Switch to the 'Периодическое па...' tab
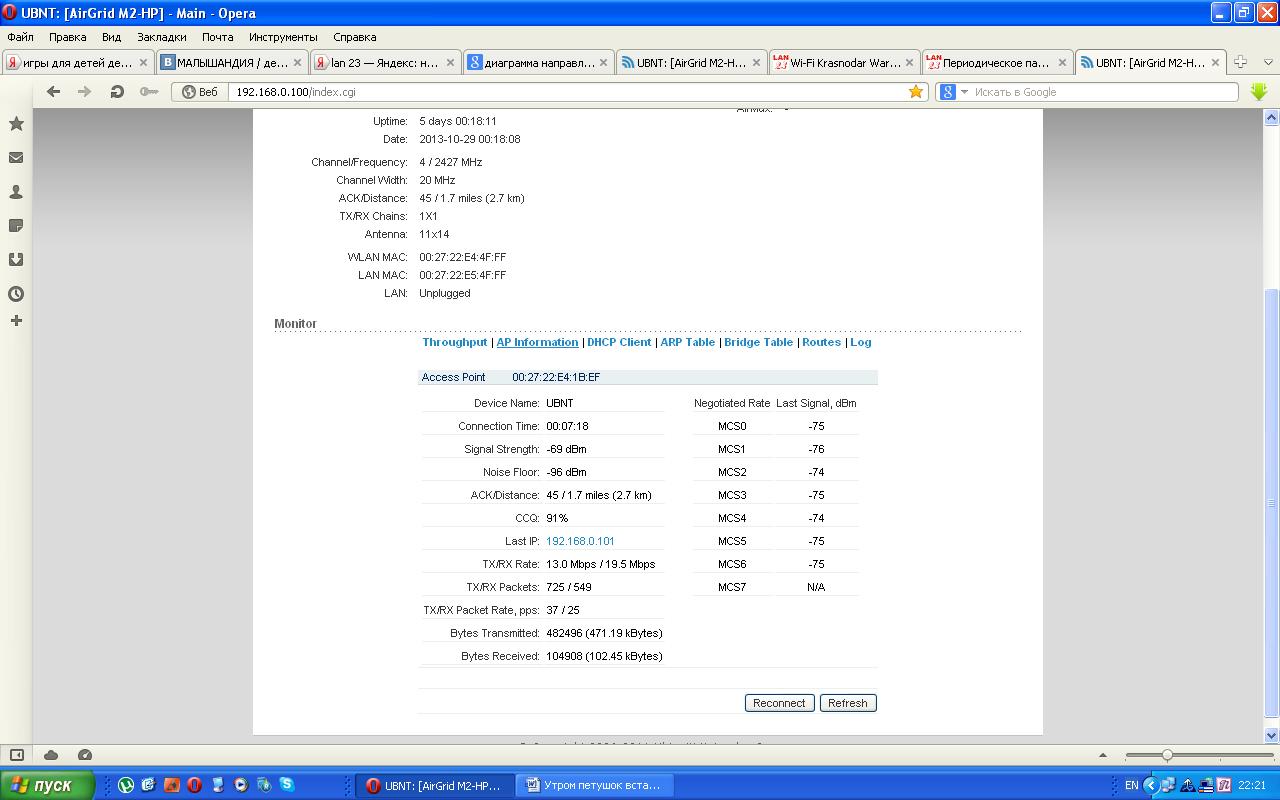The width and height of the screenshot is (1280, 800). pos(996,62)
